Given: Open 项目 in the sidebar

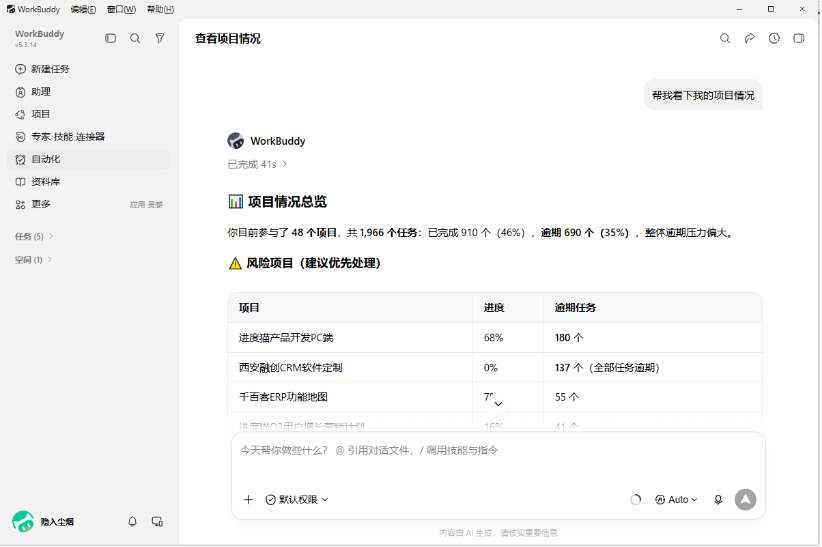Looking at the screenshot, I should (89, 114).
